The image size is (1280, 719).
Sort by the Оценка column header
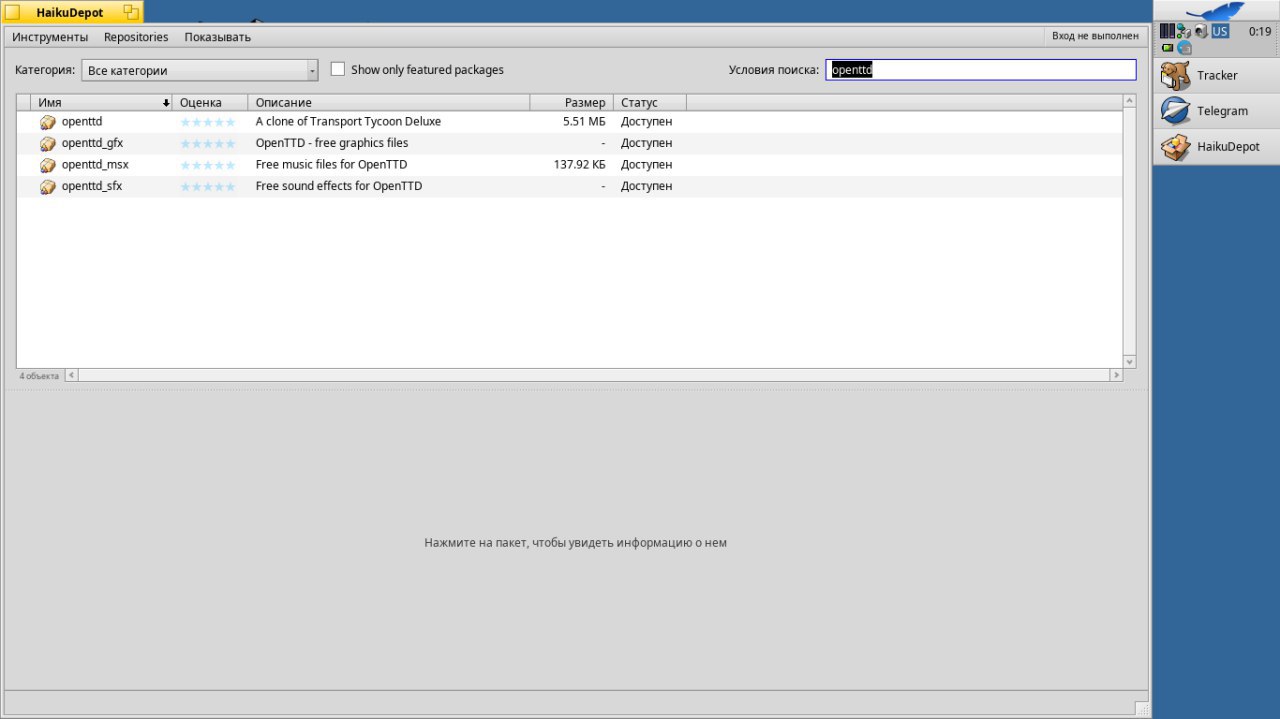coord(210,103)
